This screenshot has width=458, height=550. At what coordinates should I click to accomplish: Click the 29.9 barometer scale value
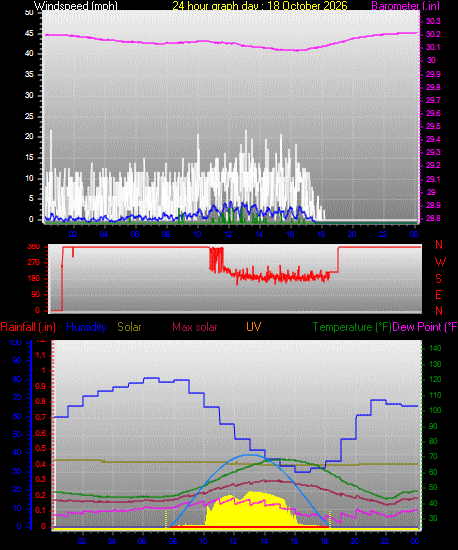point(433,74)
